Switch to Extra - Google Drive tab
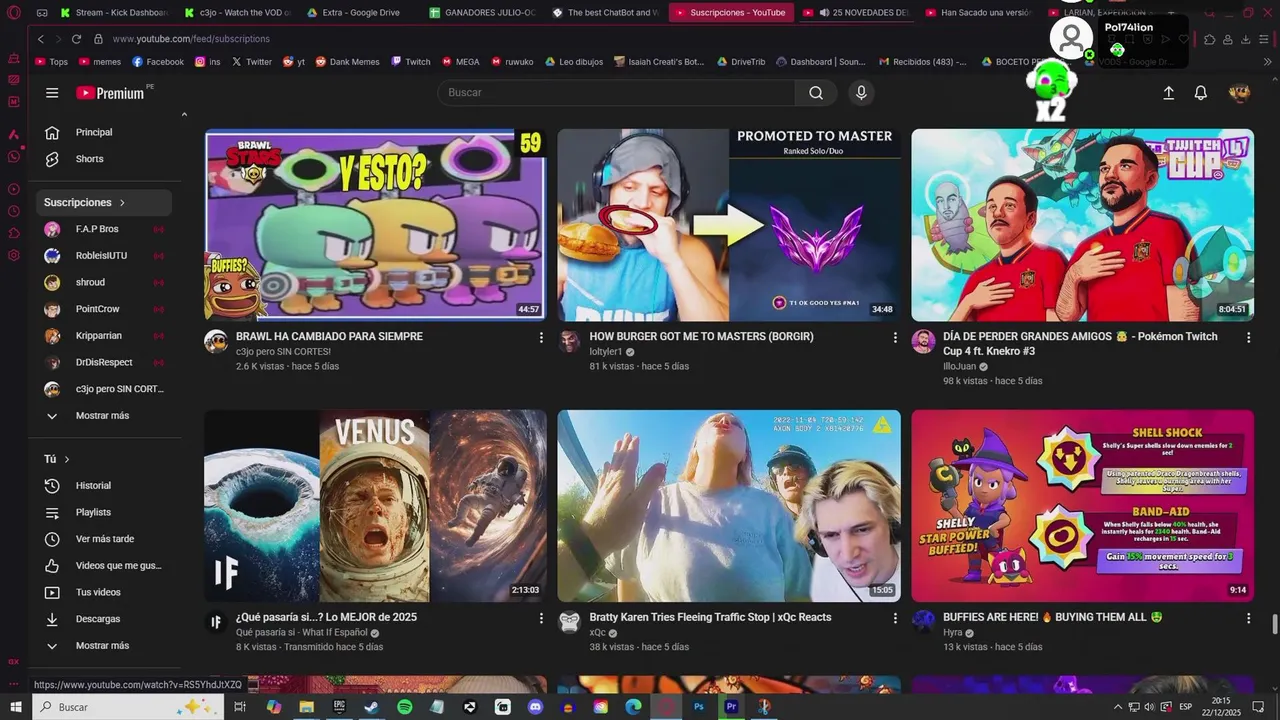 tap(357, 13)
